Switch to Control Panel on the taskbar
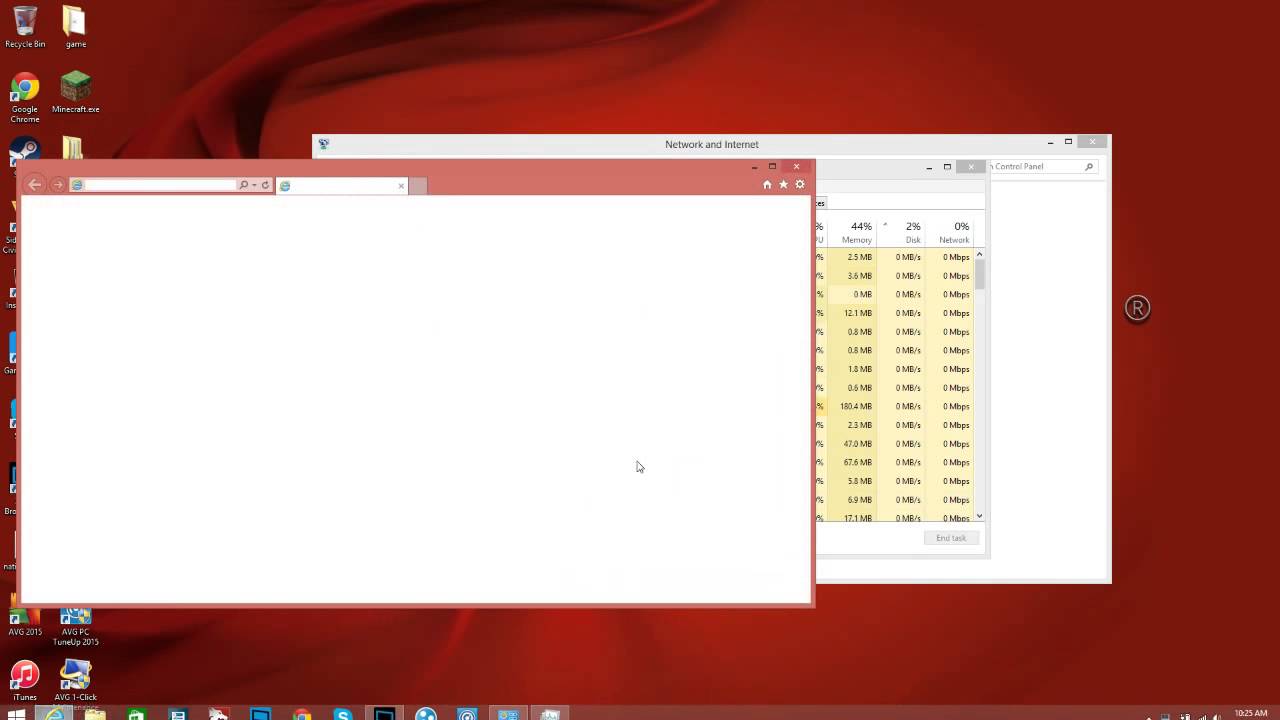Image resolution: width=1280 pixels, height=720 pixels. point(508,714)
